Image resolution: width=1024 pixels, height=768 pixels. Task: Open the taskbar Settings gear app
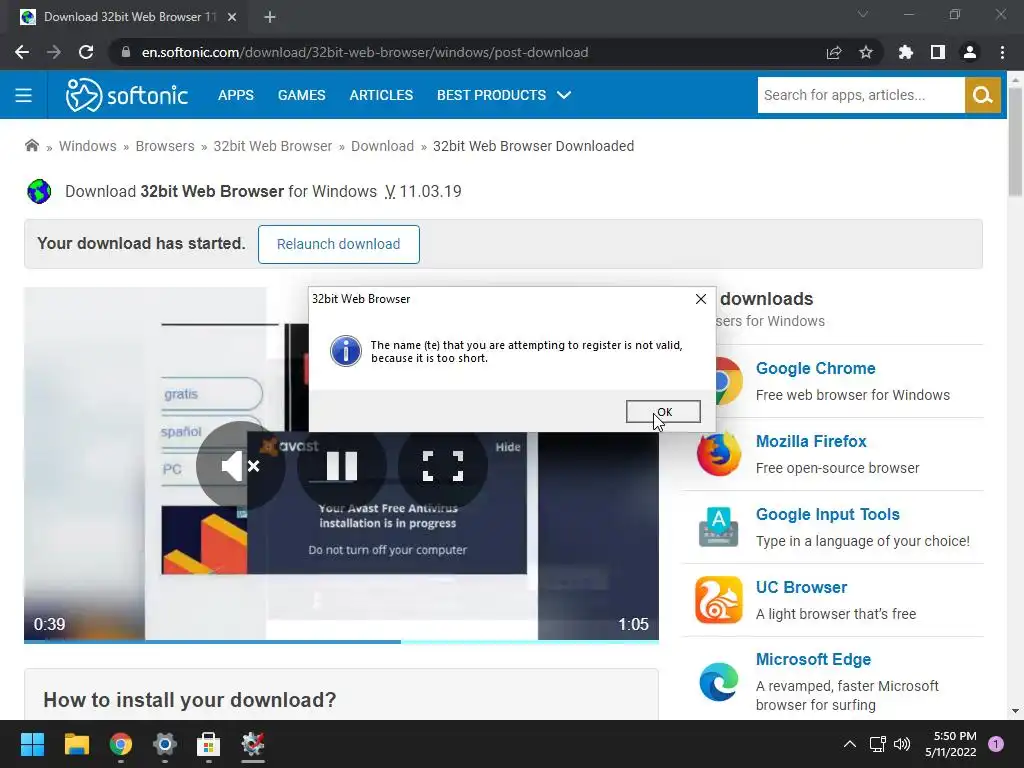pos(165,744)
